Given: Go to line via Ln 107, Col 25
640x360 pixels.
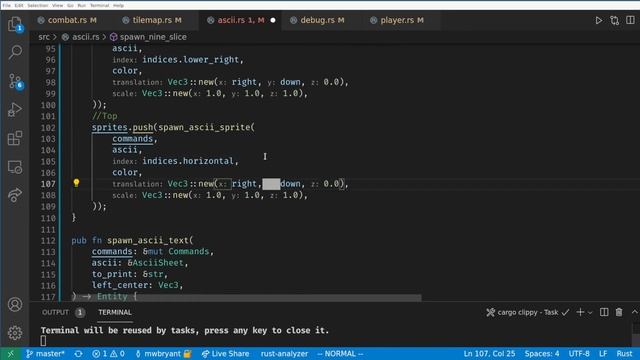Looking at the screenshot, I should coord(489,354).
